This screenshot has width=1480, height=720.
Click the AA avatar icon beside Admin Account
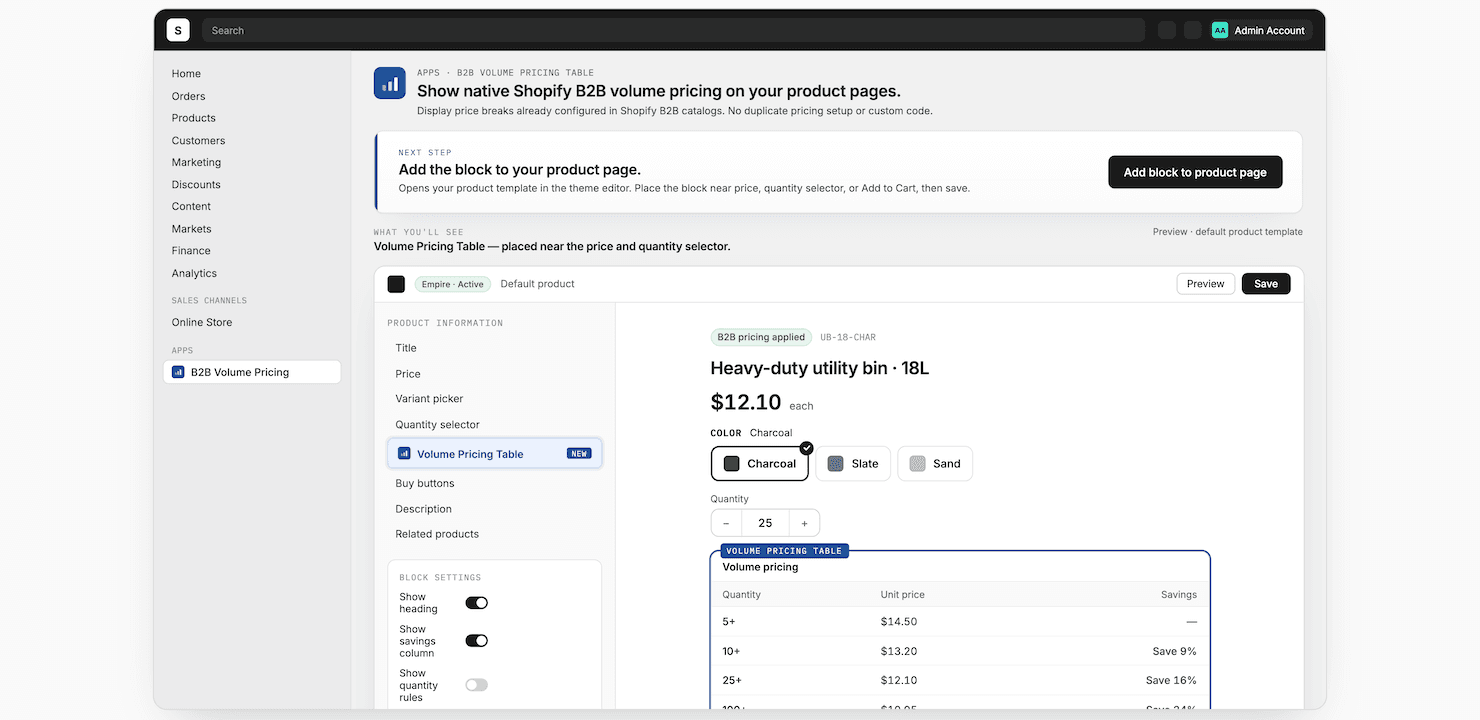point(1220,30)
